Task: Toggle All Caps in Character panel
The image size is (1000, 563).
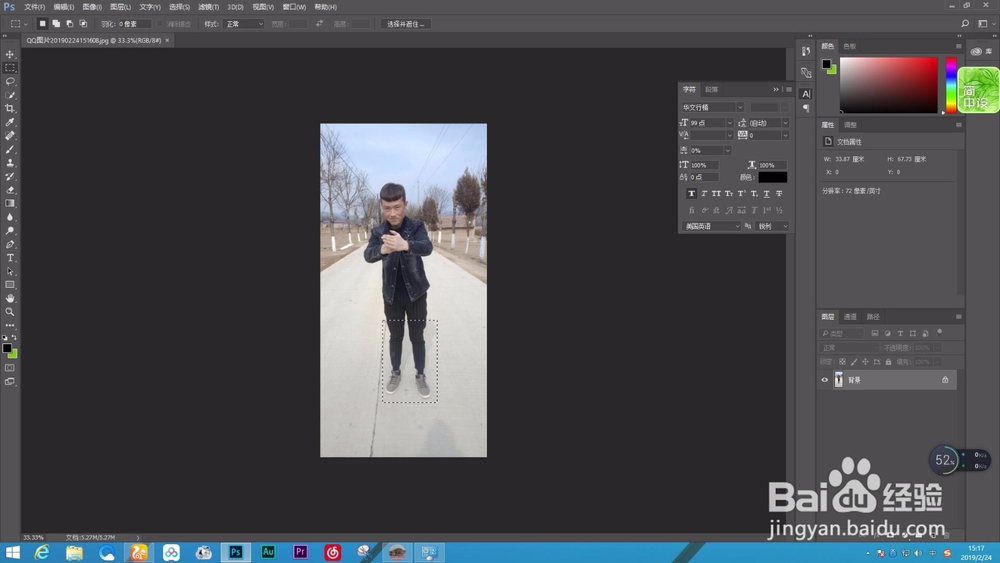Action: coord(716,193)
